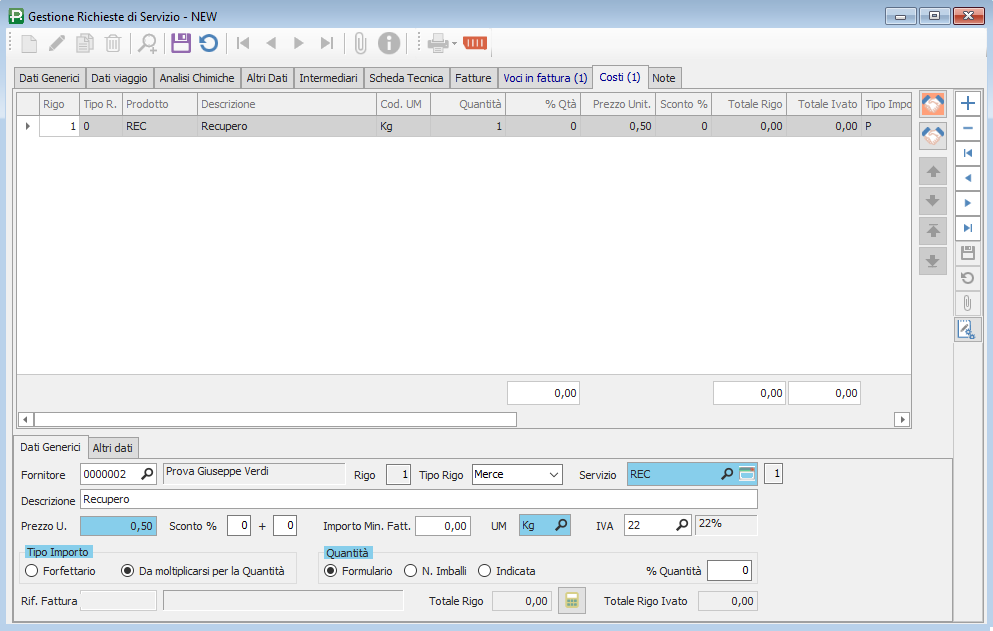Screen dimensions: 993x631
Task: Expand the Tipo Rigo dropdown
Action: (553, 475)
